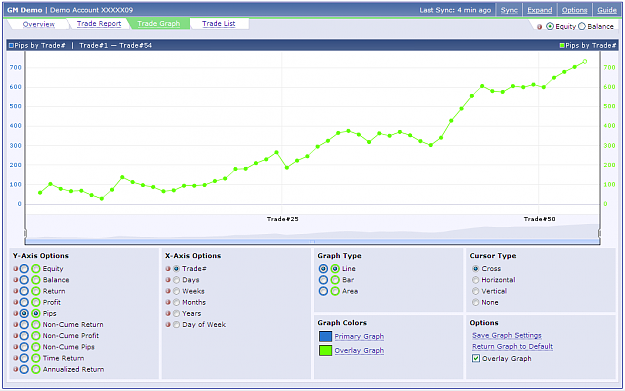The height and width of the screenshot is (391, 625).
Task: Click the red info dot beside Day of Week
Action: 168,324
